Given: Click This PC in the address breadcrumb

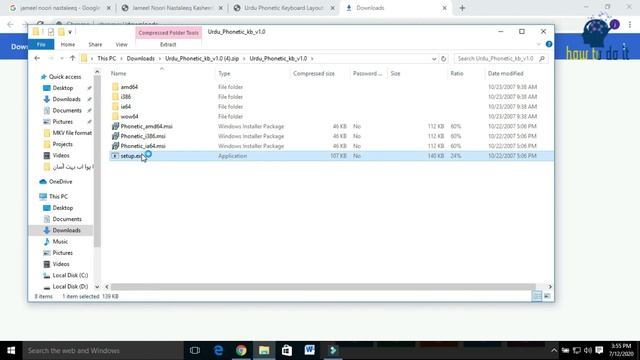Looking at the screenshot, I should point(107,59).
